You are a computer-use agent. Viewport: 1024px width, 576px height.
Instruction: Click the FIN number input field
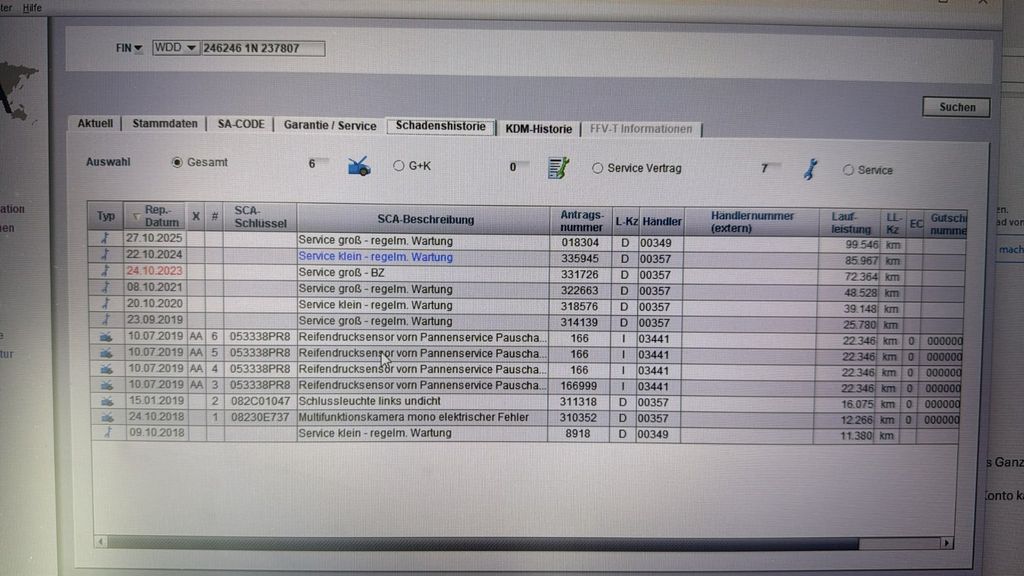[262, 48]
